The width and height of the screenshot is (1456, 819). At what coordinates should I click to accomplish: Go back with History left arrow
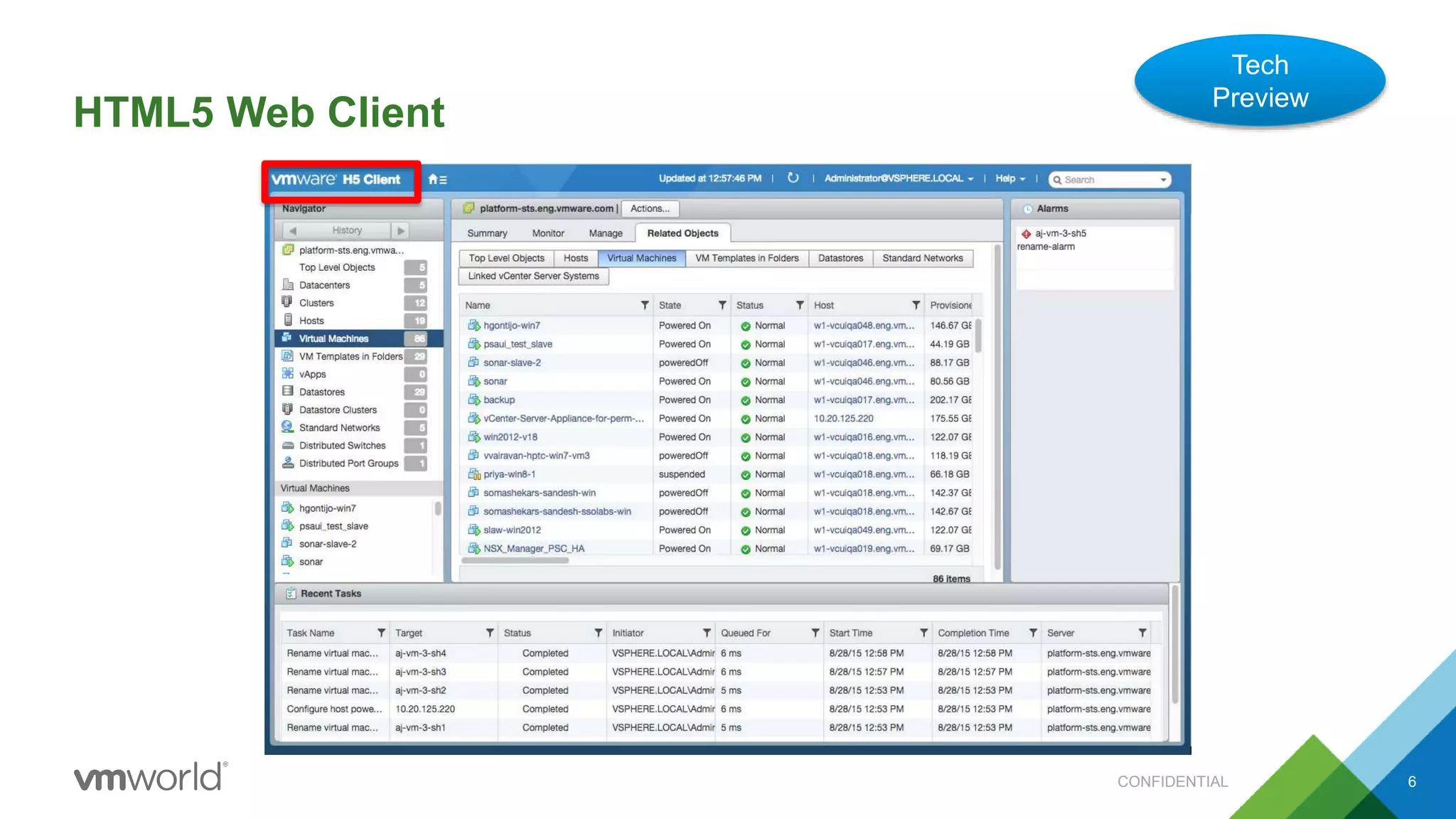pyautogui.click(x=293, y=230)
